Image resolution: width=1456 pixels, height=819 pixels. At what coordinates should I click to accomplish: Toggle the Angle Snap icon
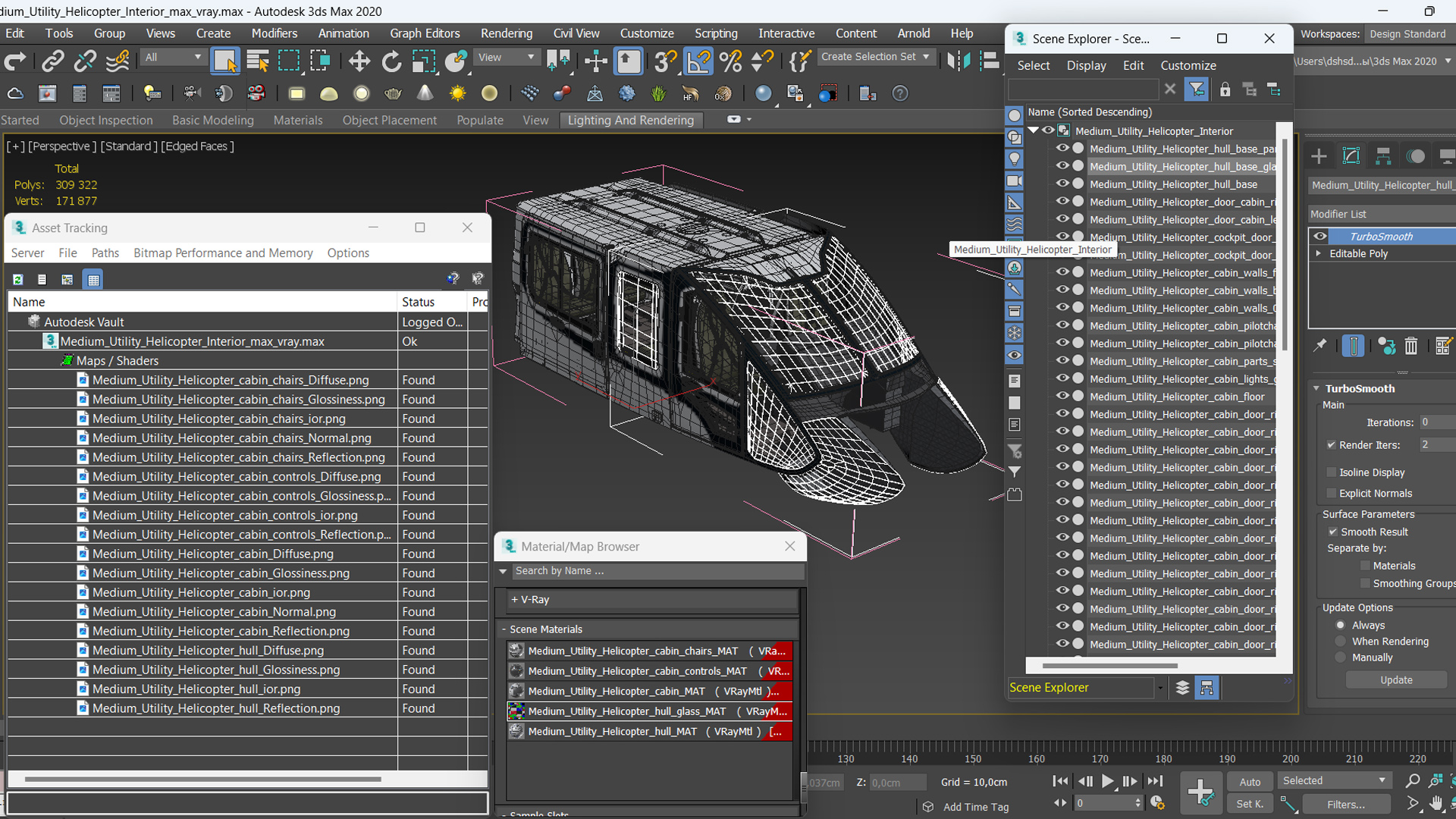(698, 61)
